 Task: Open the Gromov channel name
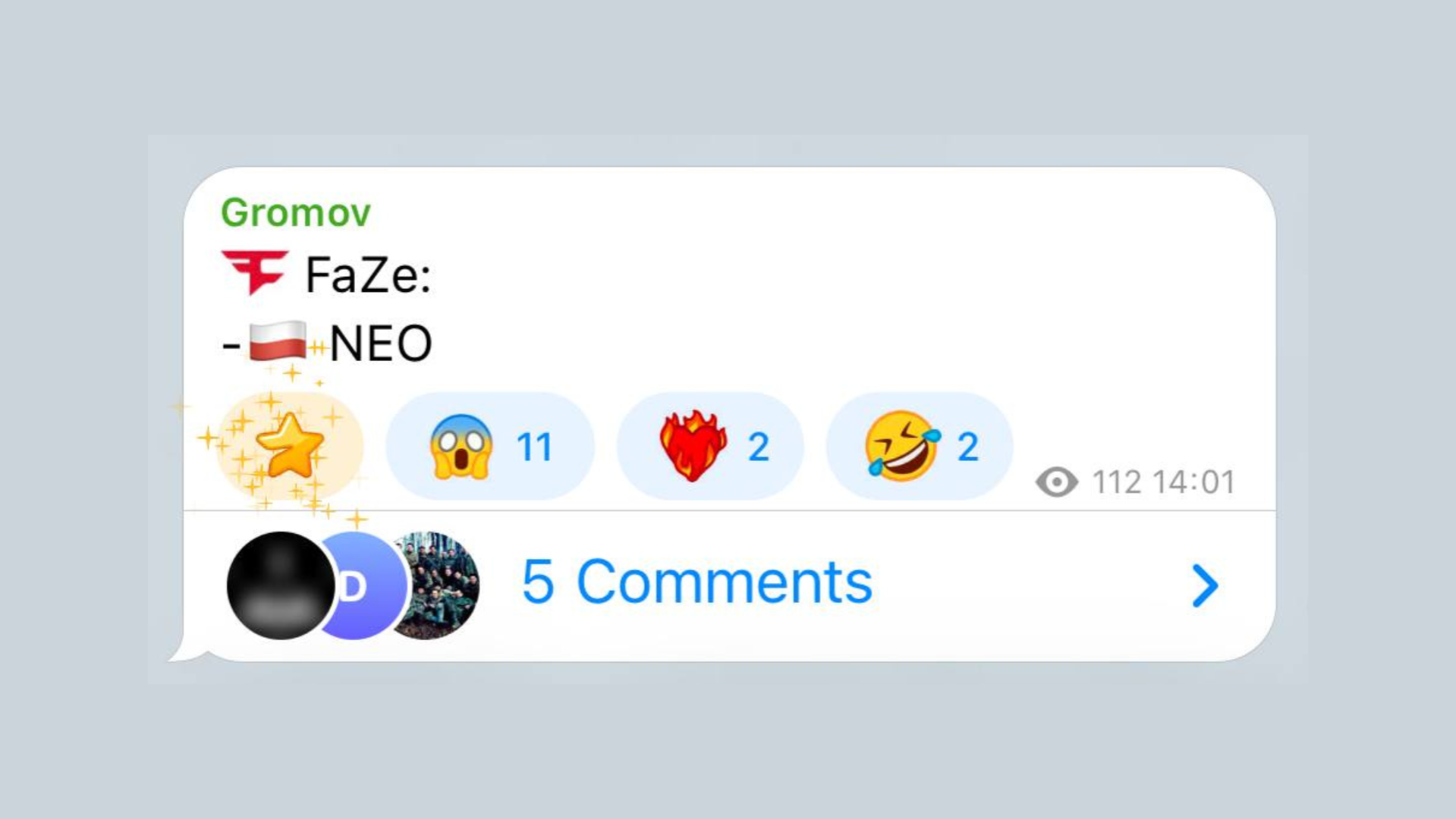[295, 212]
